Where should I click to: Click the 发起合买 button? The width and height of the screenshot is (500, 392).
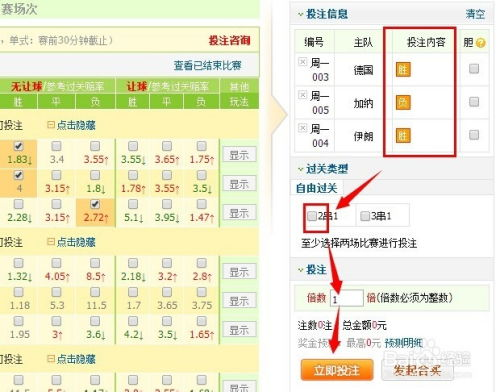point(417,370)
